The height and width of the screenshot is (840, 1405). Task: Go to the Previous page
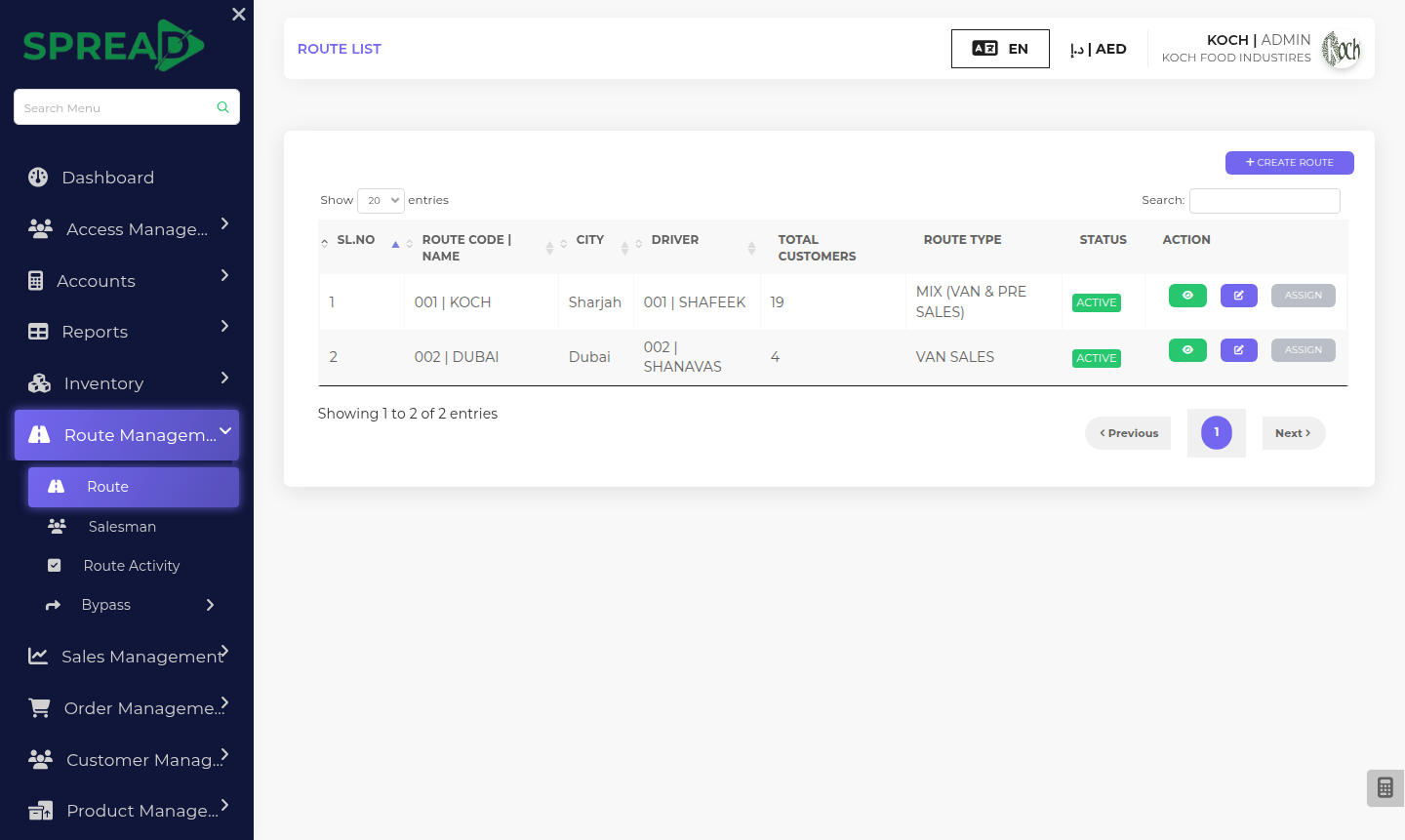point(1128,433)
